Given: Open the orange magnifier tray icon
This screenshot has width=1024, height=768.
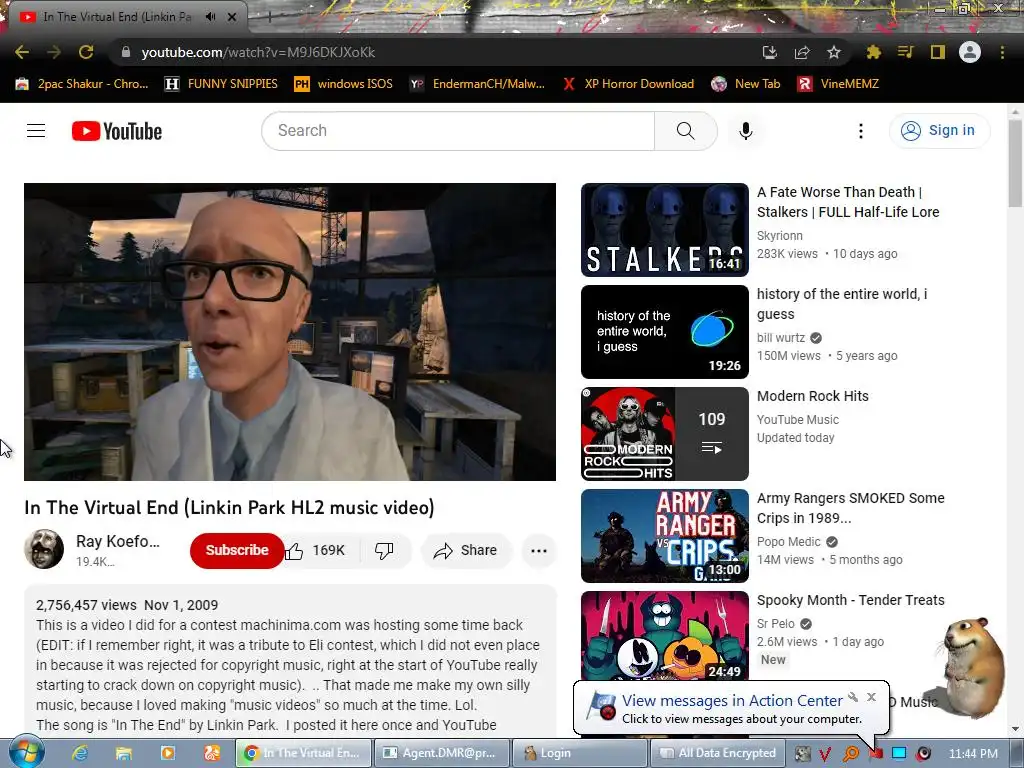Looking at the screenshot, I should 850,754.
